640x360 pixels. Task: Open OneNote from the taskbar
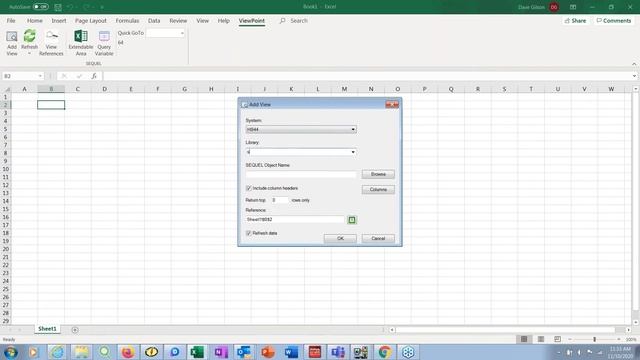coord(221,352)
